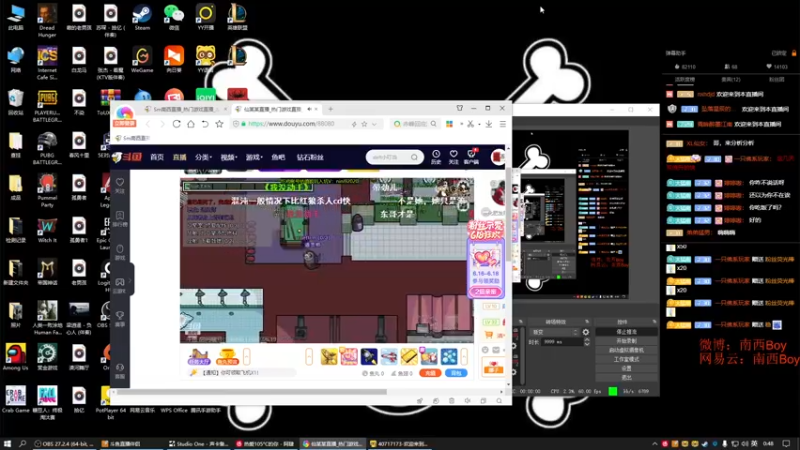The image size is (800, 450).
Task: Expand address bar dropdown chevron
Action: coord(374,124)
